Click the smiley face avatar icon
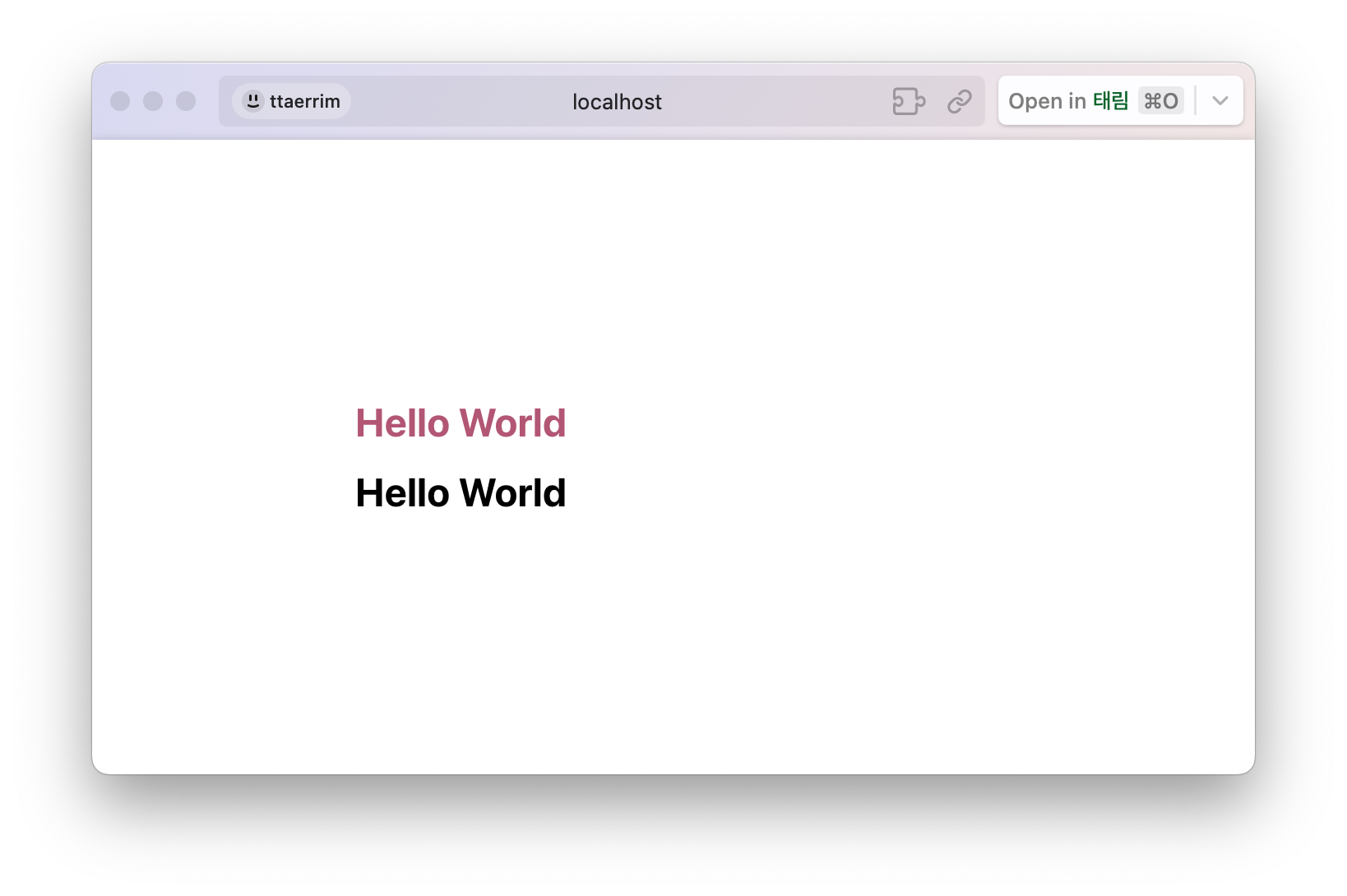The height and width of the screenshot is (896, 1347). pyautogui.click(x=253, y=101)
